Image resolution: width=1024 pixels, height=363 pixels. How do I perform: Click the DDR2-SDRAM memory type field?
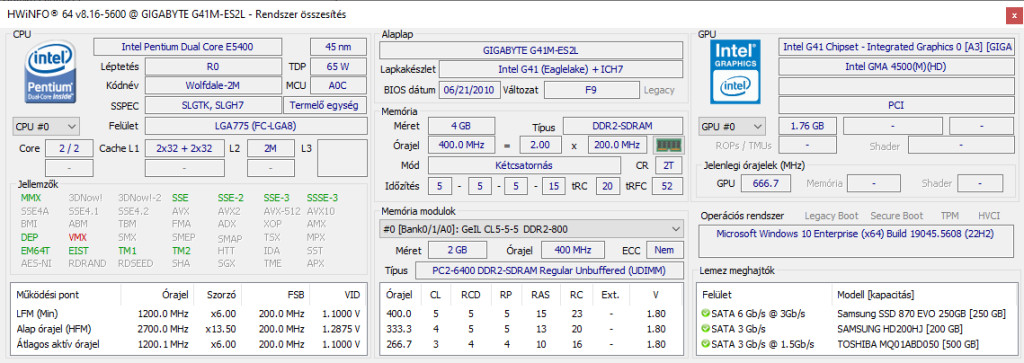[x=624, y=126]
